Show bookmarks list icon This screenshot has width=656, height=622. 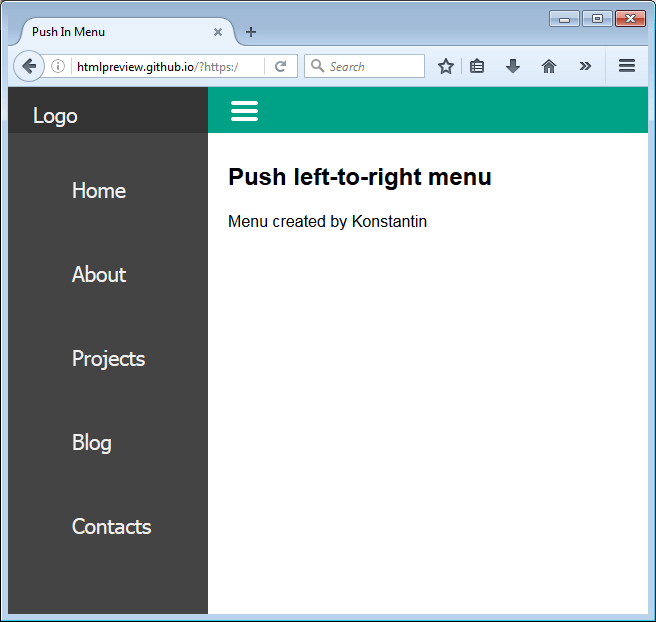coord(477,66)
